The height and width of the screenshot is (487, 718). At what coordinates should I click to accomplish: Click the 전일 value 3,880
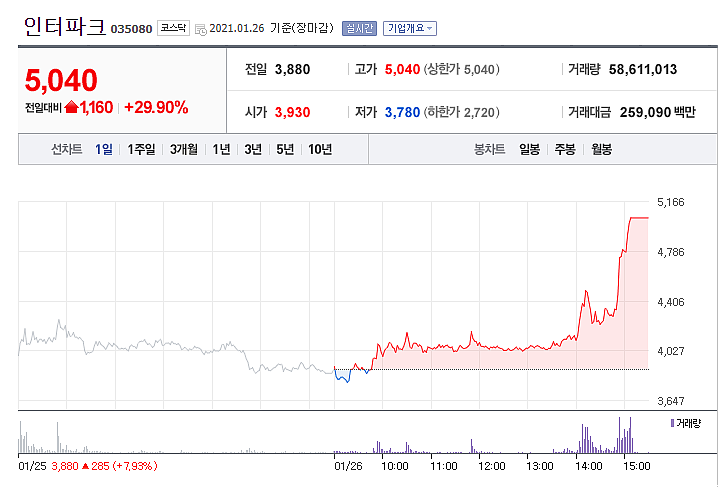(293, 70)
